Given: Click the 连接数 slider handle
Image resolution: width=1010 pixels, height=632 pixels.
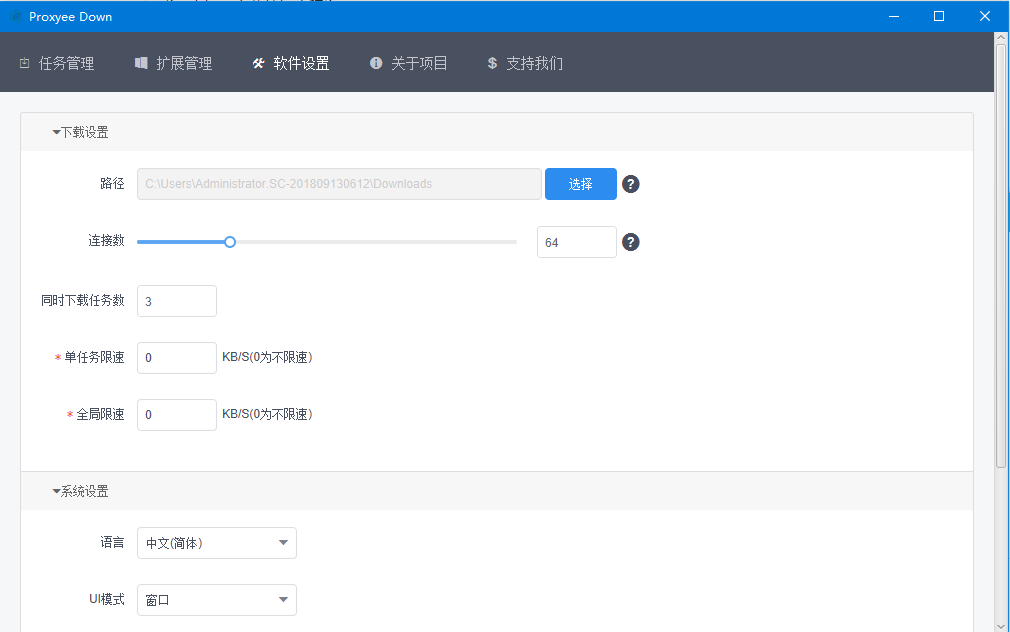Looking at the screenshot, I should (230, 242).
